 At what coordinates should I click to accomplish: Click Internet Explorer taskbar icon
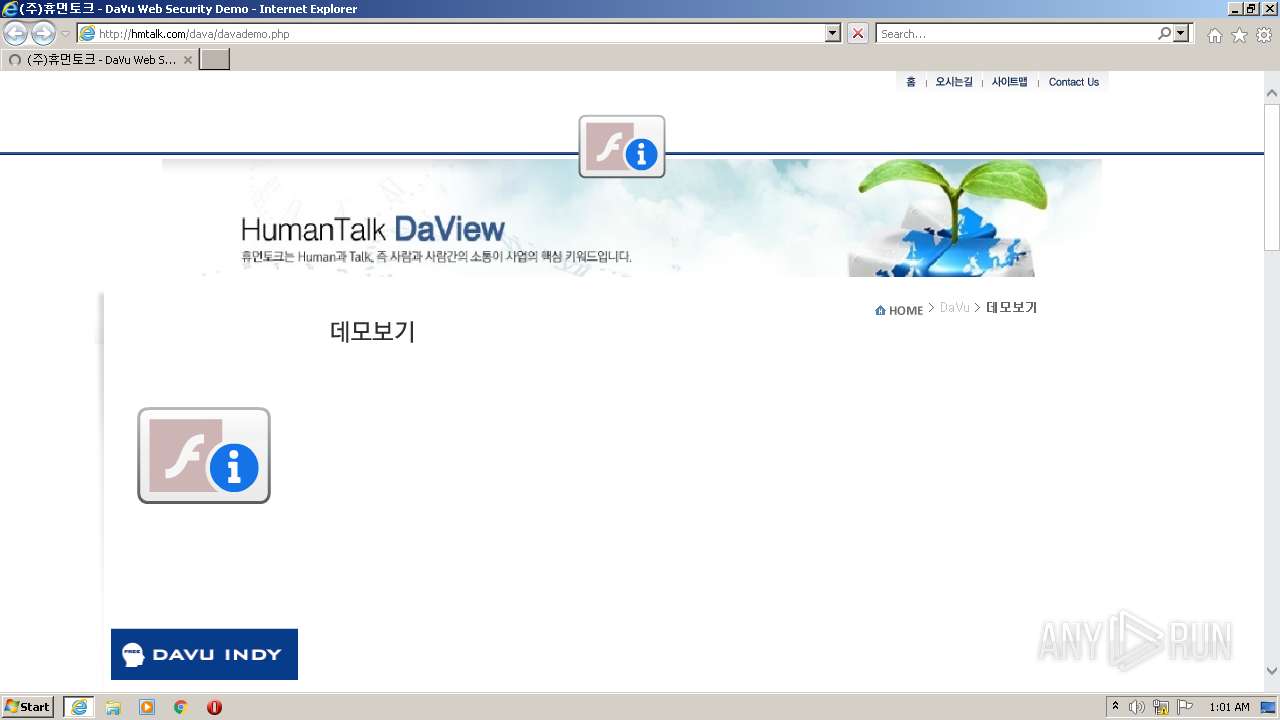[79, 707]
